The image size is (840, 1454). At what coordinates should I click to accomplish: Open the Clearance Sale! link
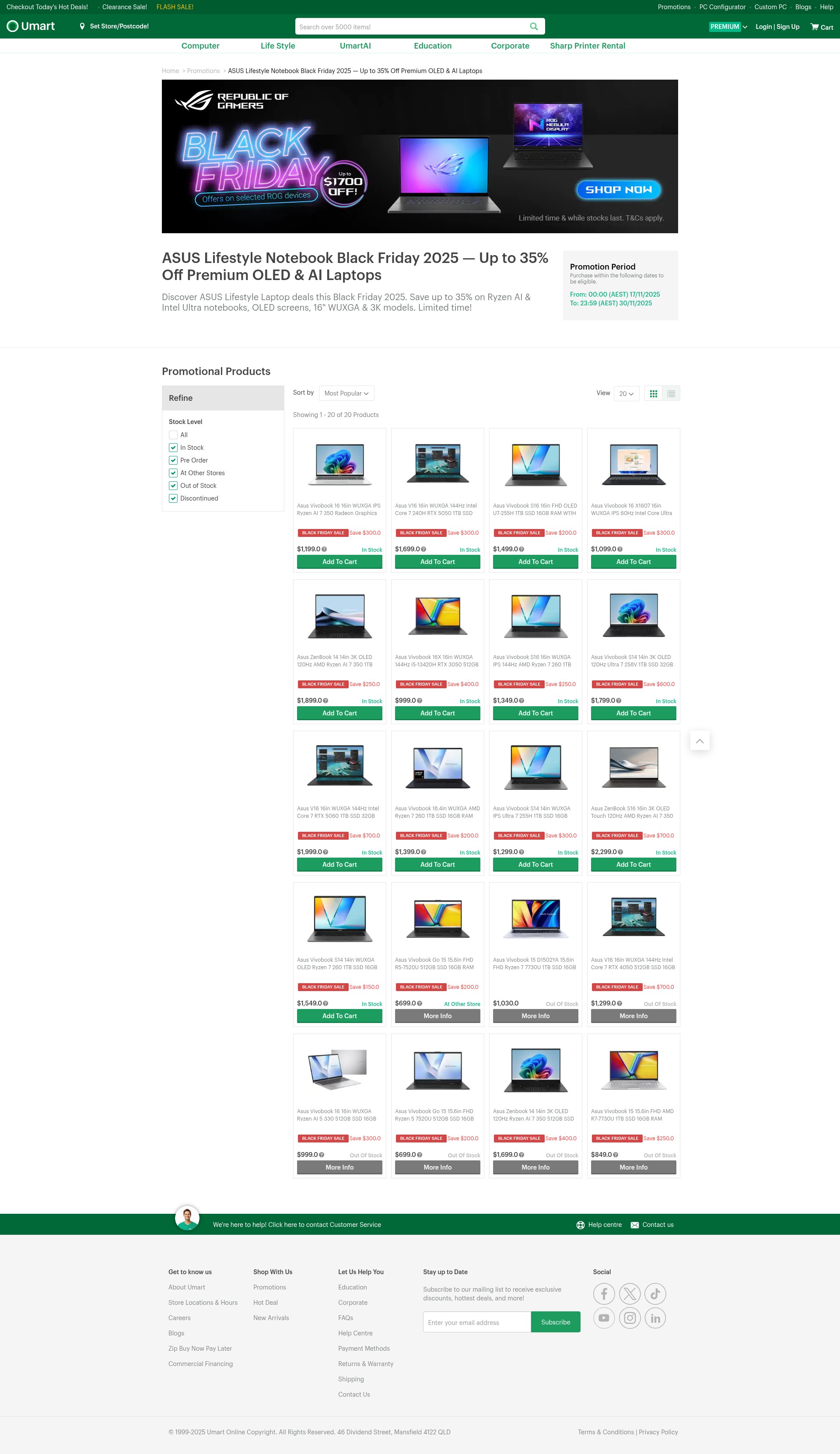(125, 7)
